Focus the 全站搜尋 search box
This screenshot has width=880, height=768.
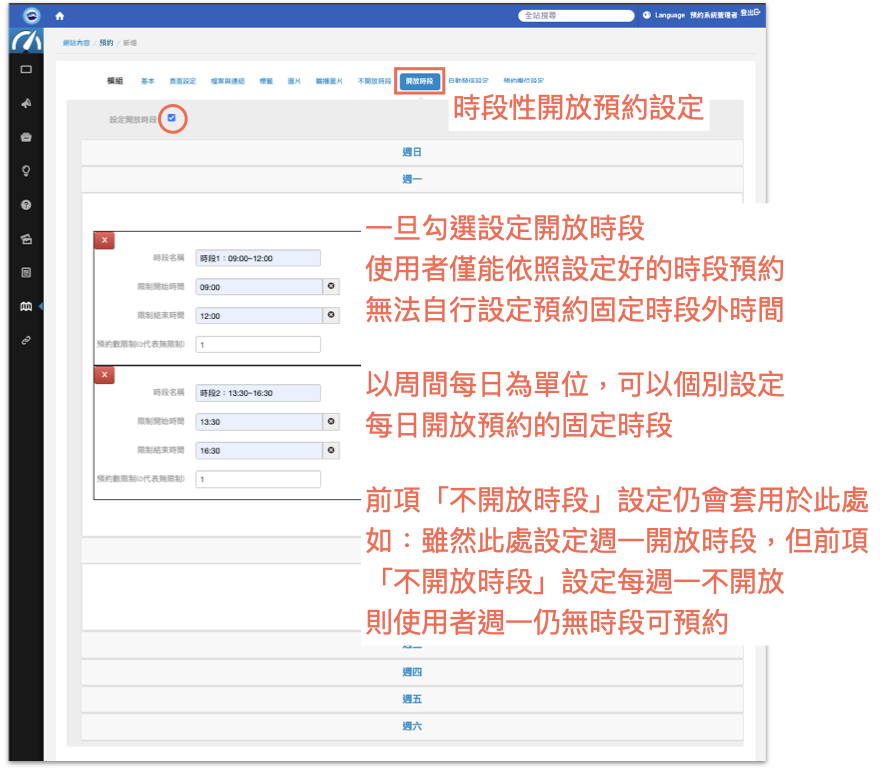[576, 15]
